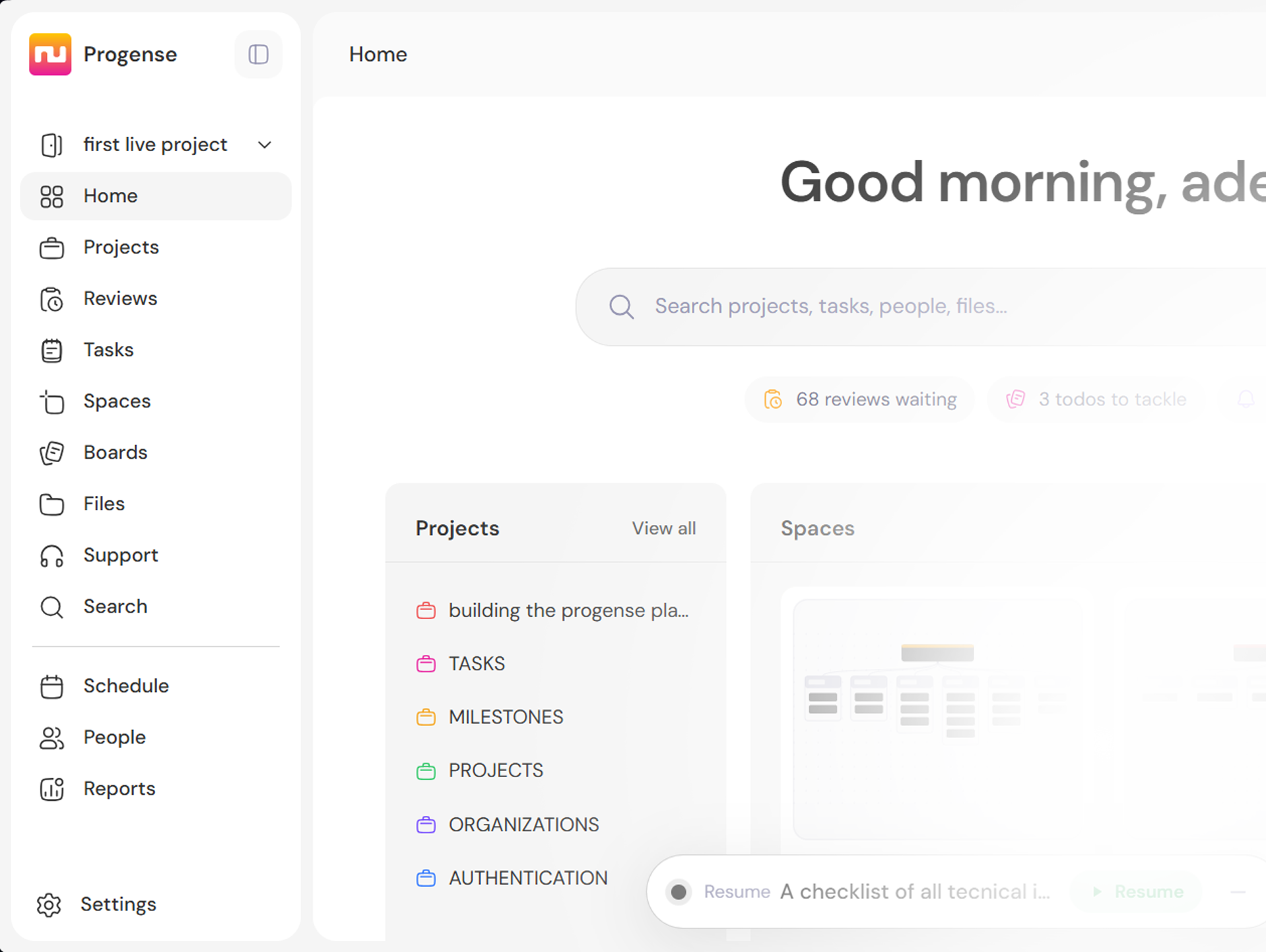This screenshot has height=952, width=1266.
Task: Collapse the sidebar with the panel toggle
Action: coord(258,54)
